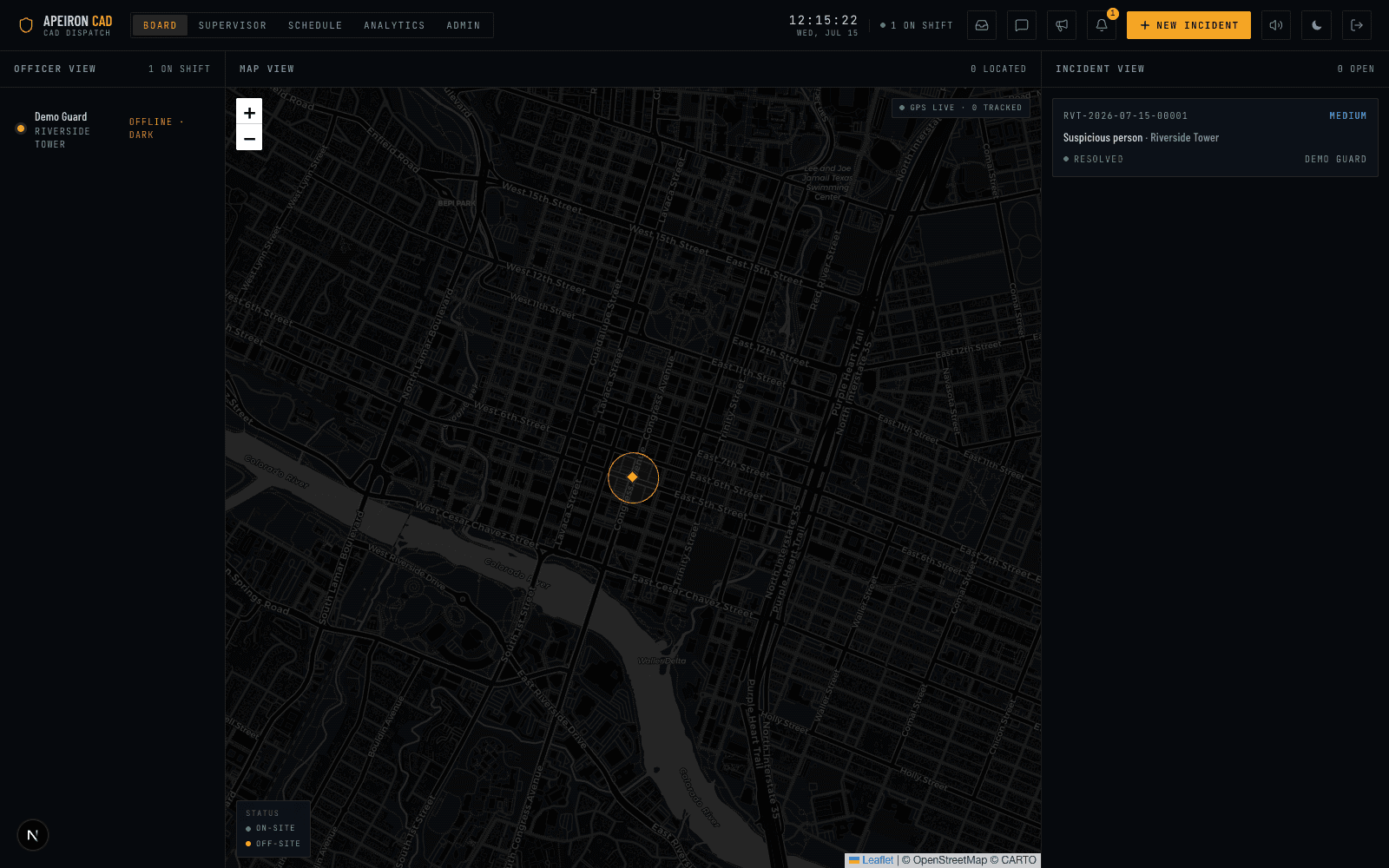Click the round N badge
This screenshot has height=868, width=1389.
(33, 835)
